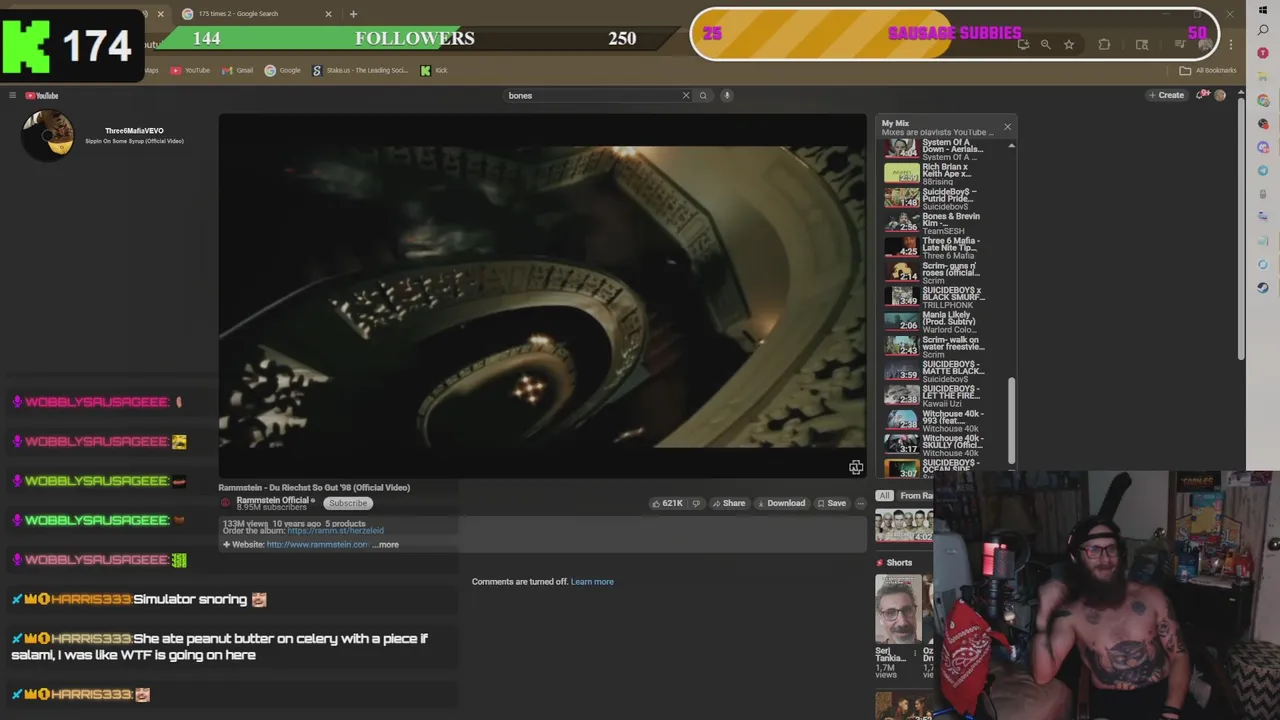Open the Serj Tankian short thumbnail
The image size is (1280, 720).
click(898, 609)
